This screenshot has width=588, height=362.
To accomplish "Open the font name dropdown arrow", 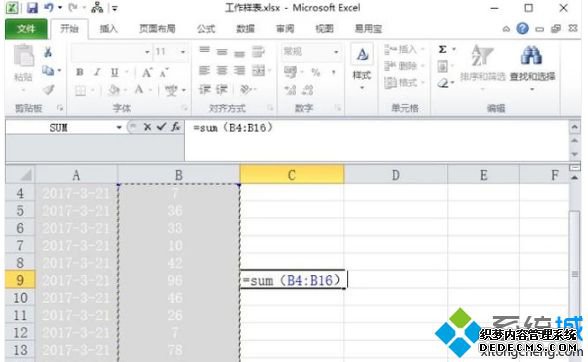I will point(147,52).
